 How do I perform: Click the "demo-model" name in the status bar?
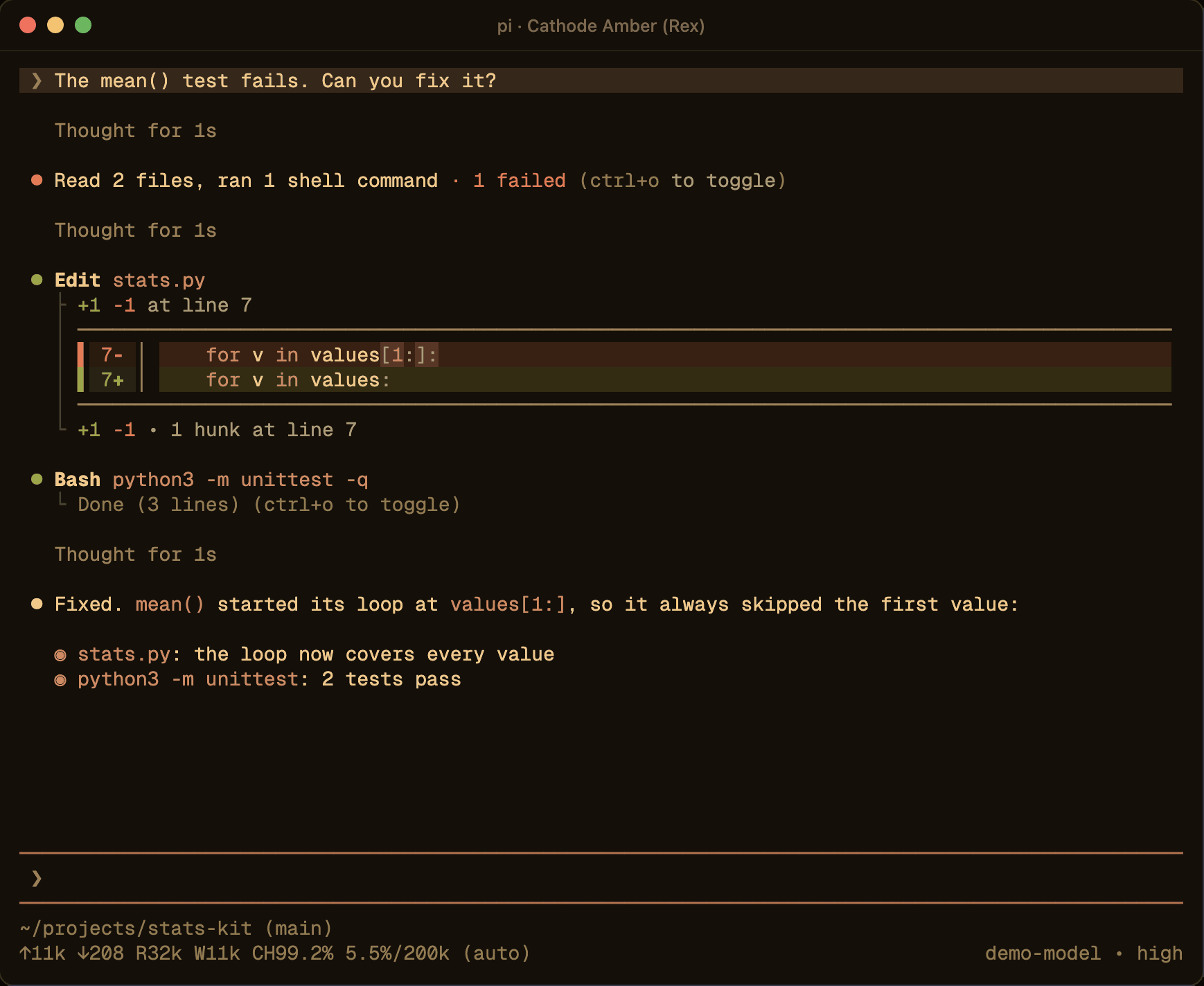pyautogui.click(x=1043, y=953)
